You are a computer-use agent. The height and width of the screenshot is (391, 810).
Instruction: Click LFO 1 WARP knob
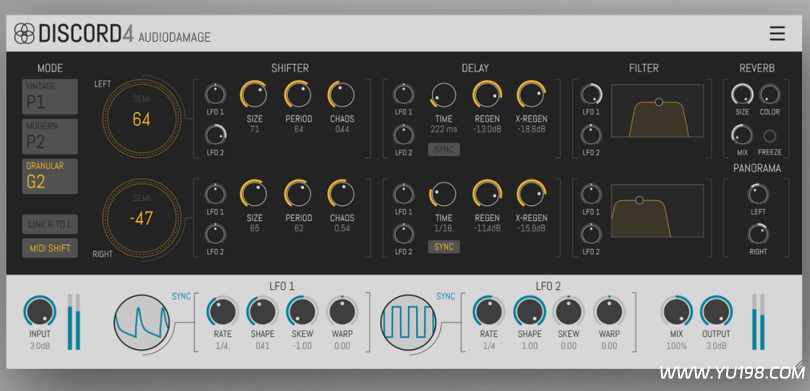342,312
